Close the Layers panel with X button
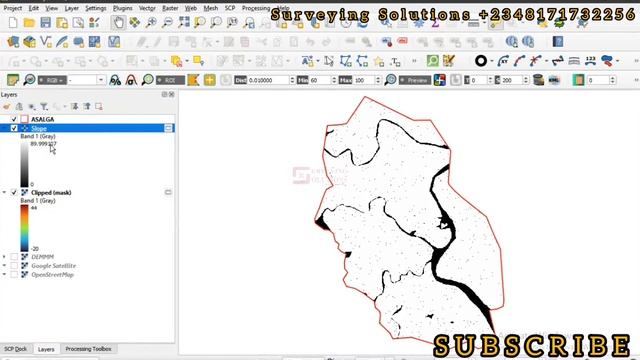Viewport: 640px width, 360px height. click(171, 94)
